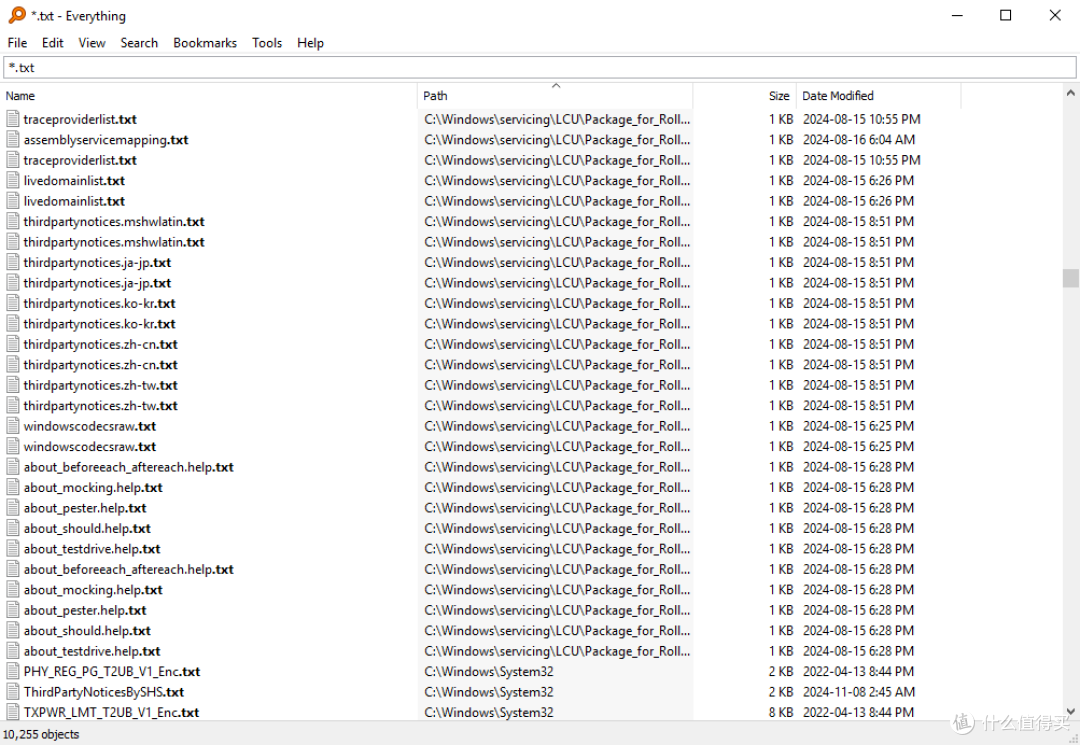Close the Everything window
The height and width of the screenshot is (745, 1080).
(x=1055, y=15)
